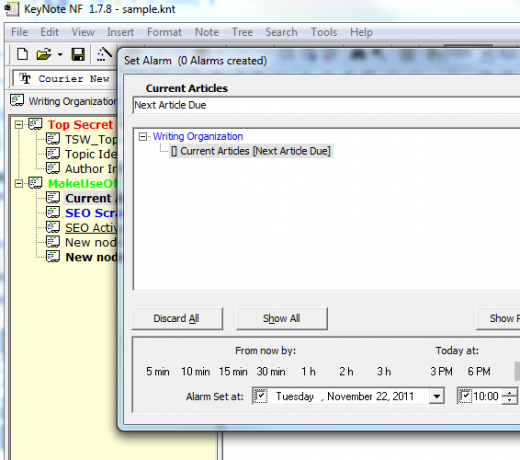
Task: Click the New file toolbar icon
Action: 22,54
